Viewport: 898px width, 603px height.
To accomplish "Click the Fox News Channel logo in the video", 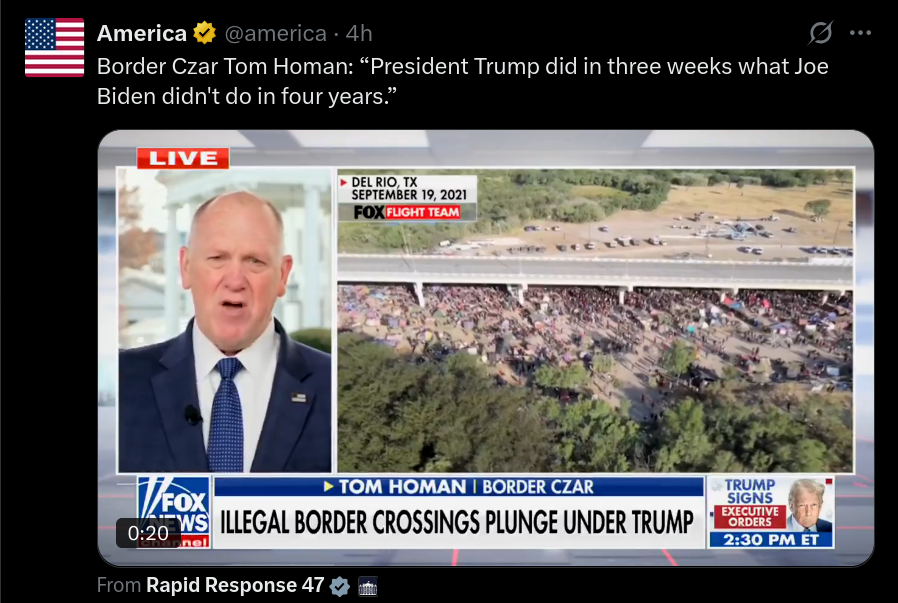I will tap(174, 511).
